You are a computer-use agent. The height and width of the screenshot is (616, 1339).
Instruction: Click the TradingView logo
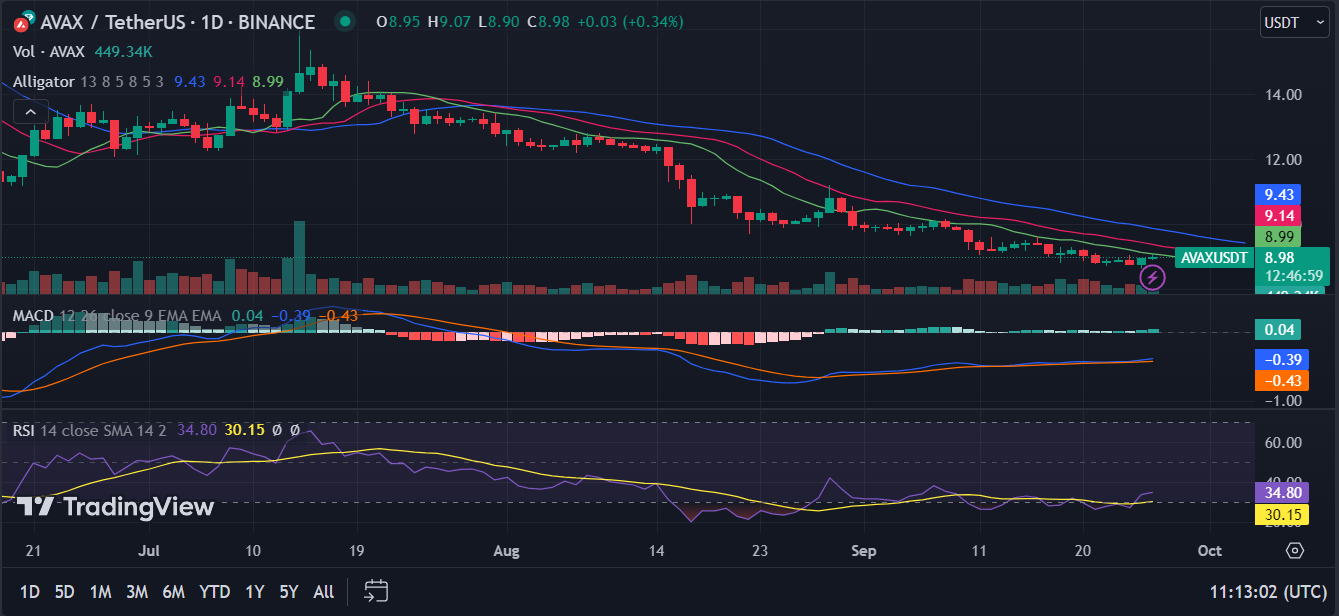pyautogui.click(x=115, y=507)
